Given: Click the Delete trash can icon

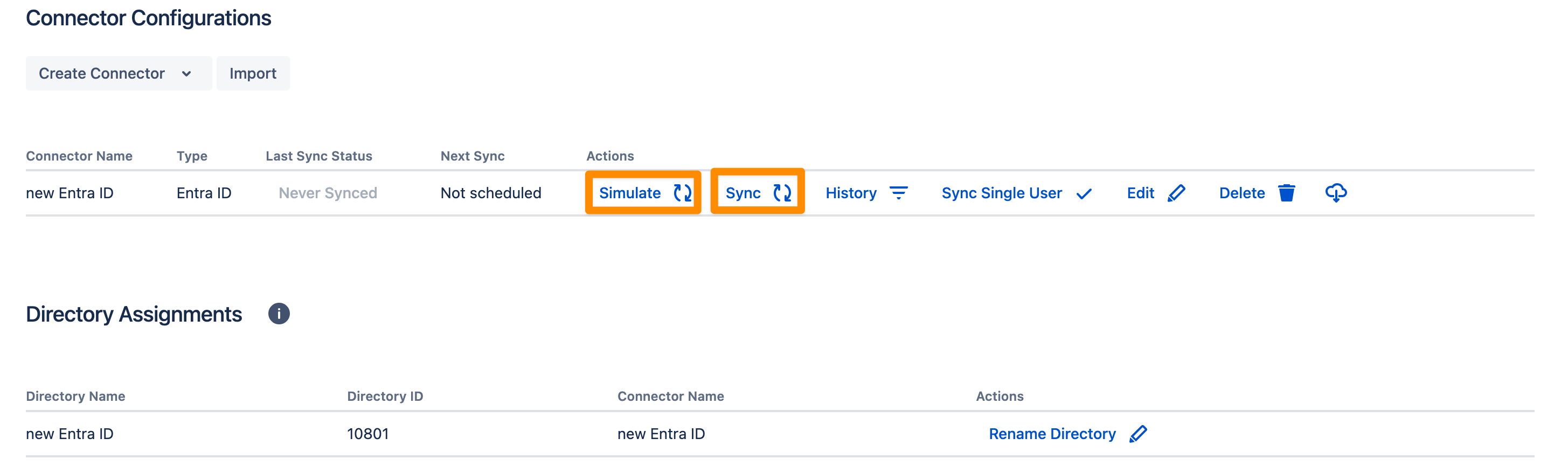Looking at the screenshot, I should coord(1286,193).
